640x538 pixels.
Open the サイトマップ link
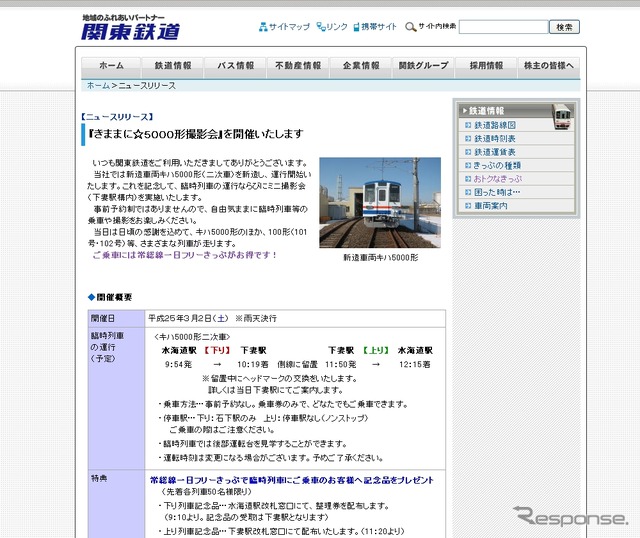pyautogui.click(x=289, y=27)
